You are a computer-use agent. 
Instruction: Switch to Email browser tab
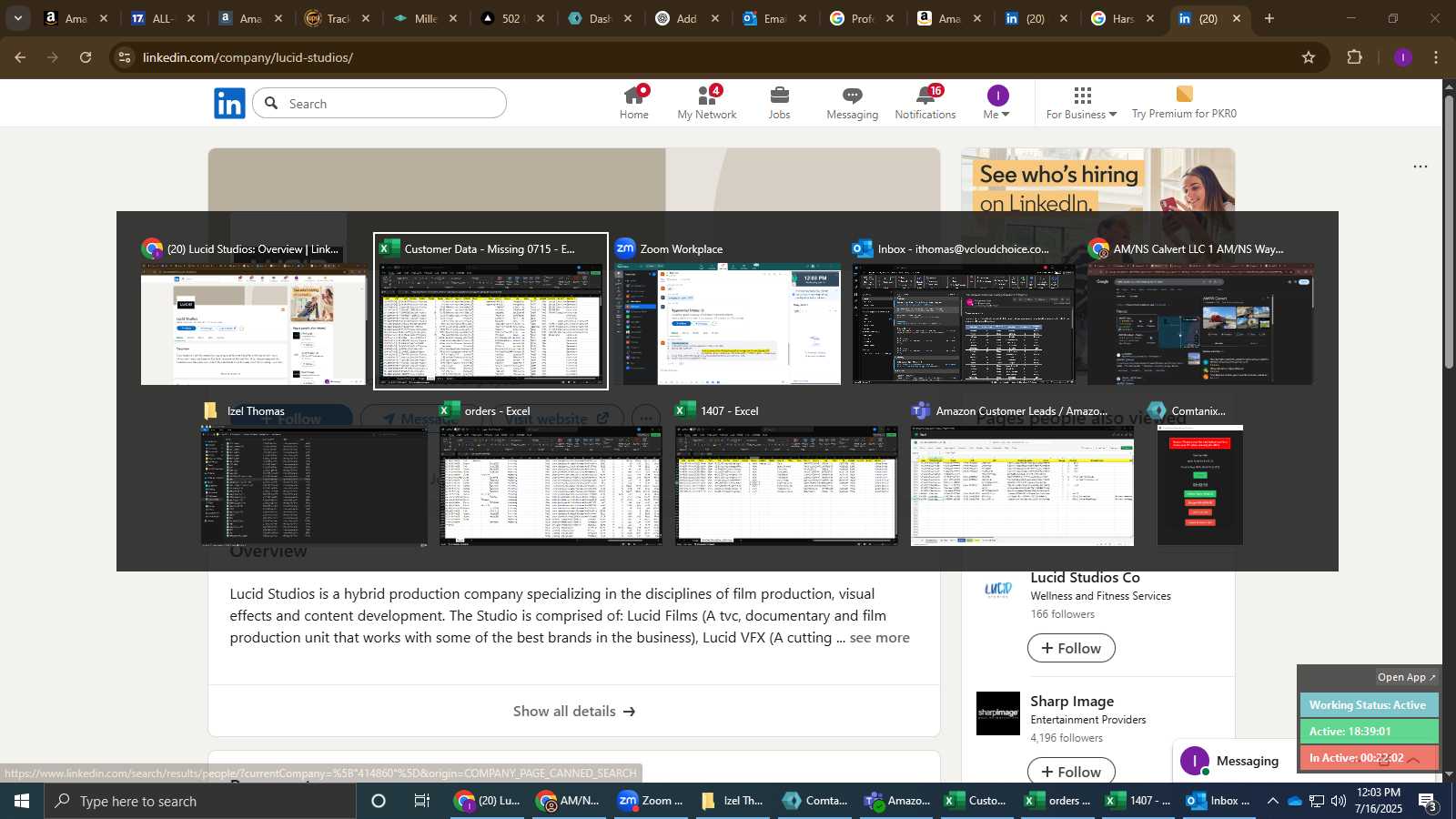(773, 18)
